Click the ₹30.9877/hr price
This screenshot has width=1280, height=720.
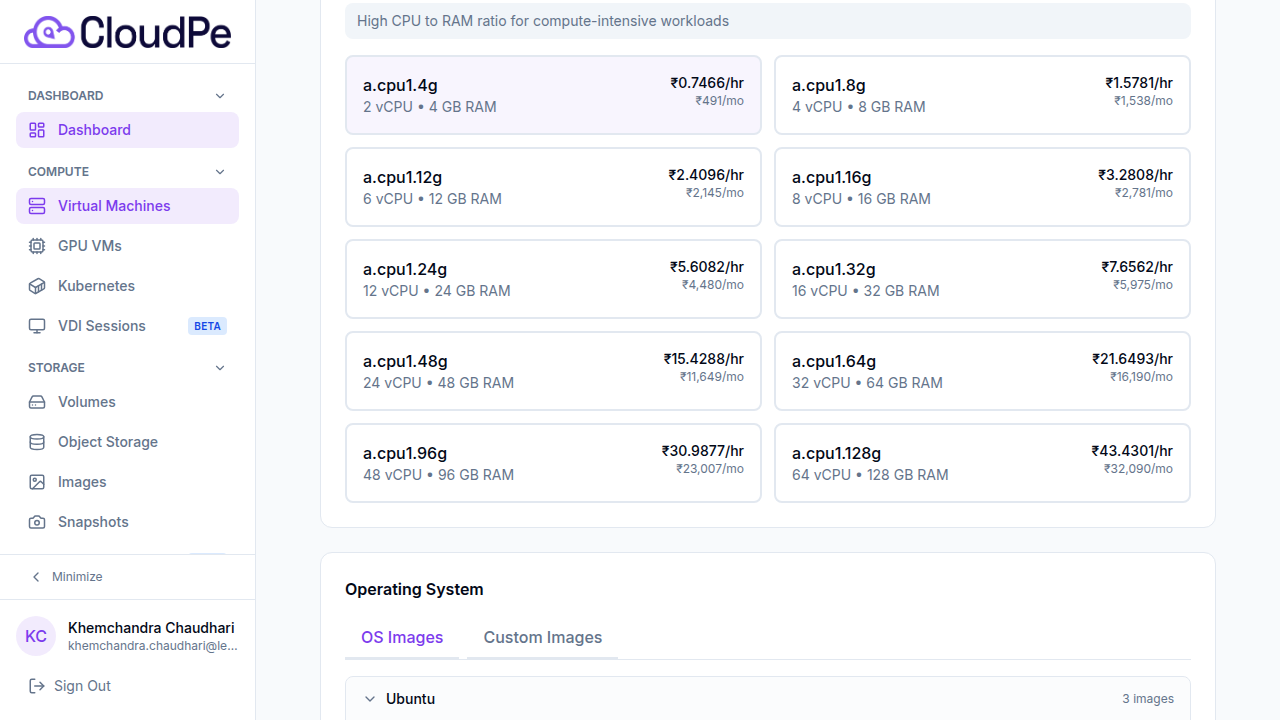(x=703, y=451)
